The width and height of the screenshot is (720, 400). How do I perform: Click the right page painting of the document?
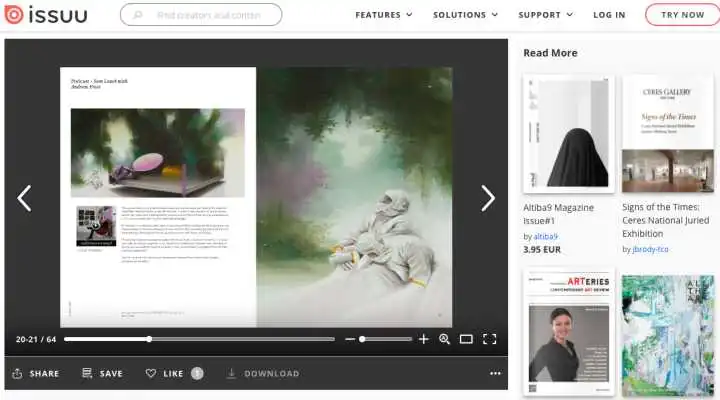pyautogui.click(x=354, y=197)
